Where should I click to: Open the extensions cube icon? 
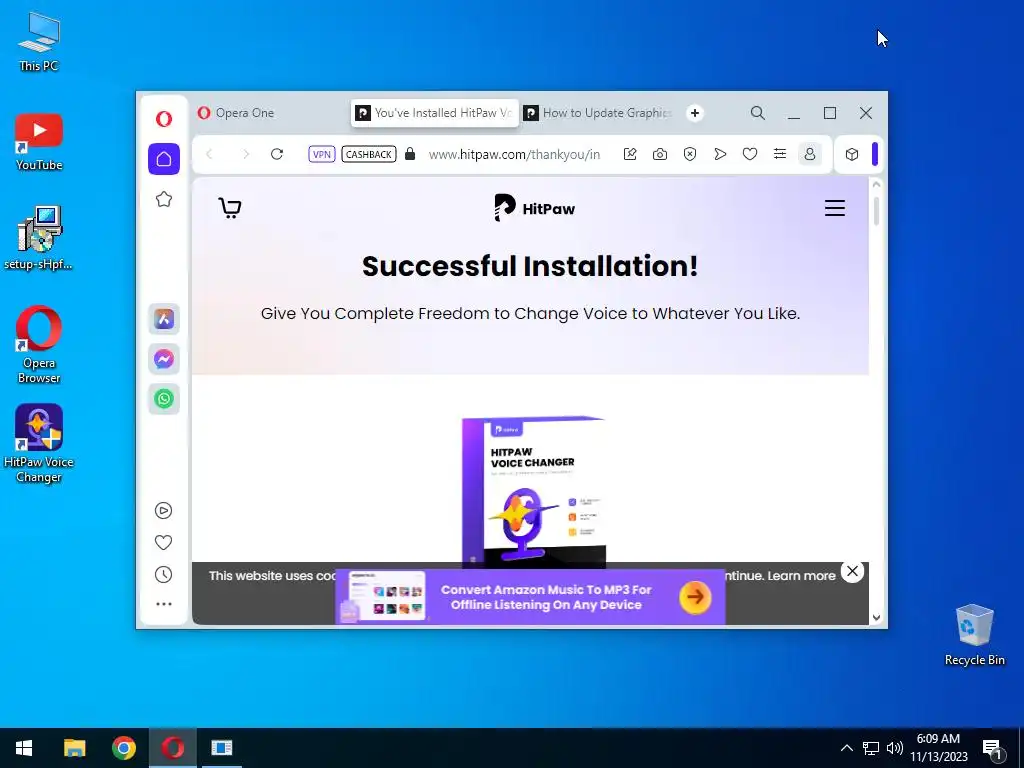[x=852, y=154]
